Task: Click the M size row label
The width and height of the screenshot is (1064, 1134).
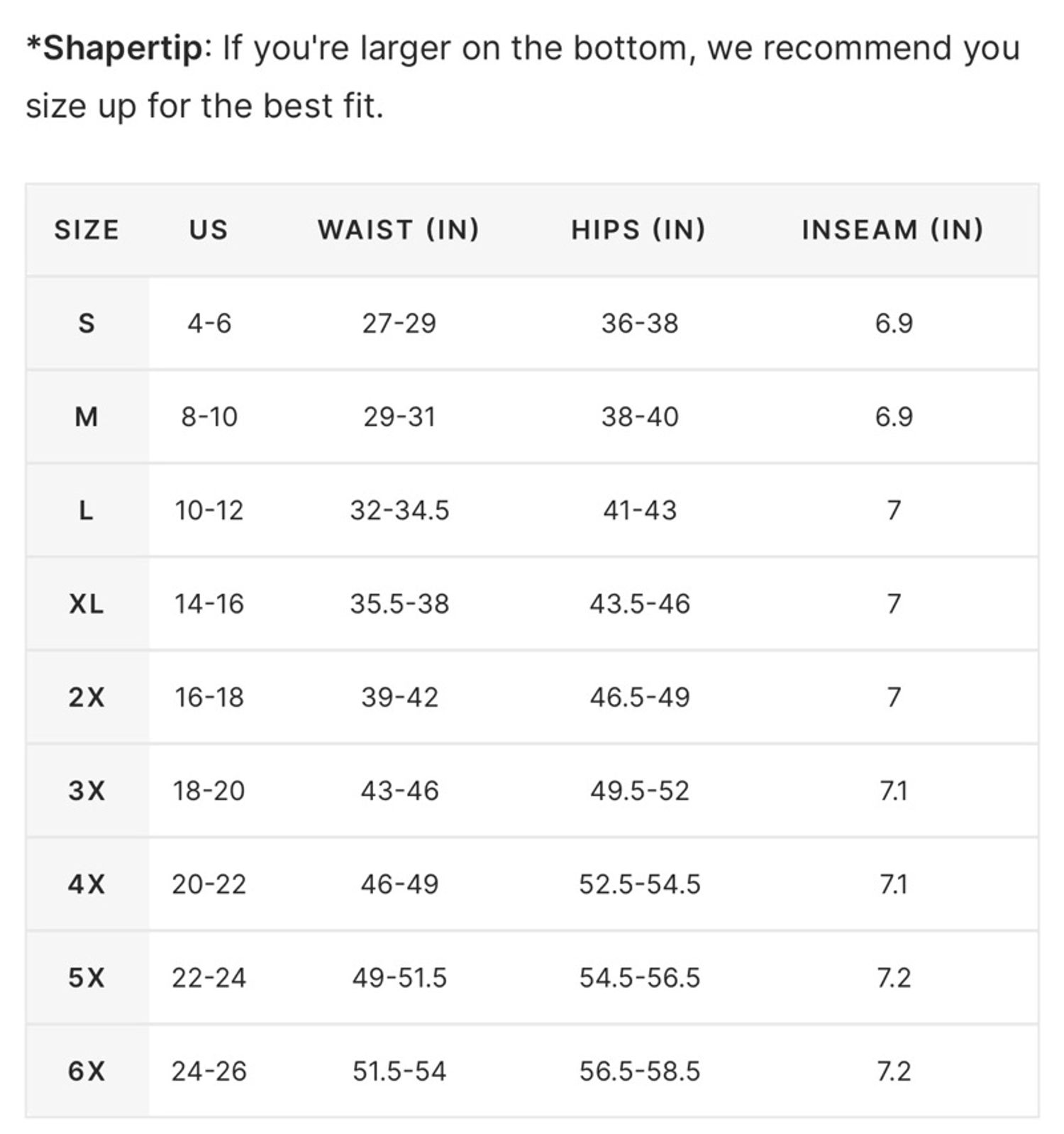Action: 87,417
